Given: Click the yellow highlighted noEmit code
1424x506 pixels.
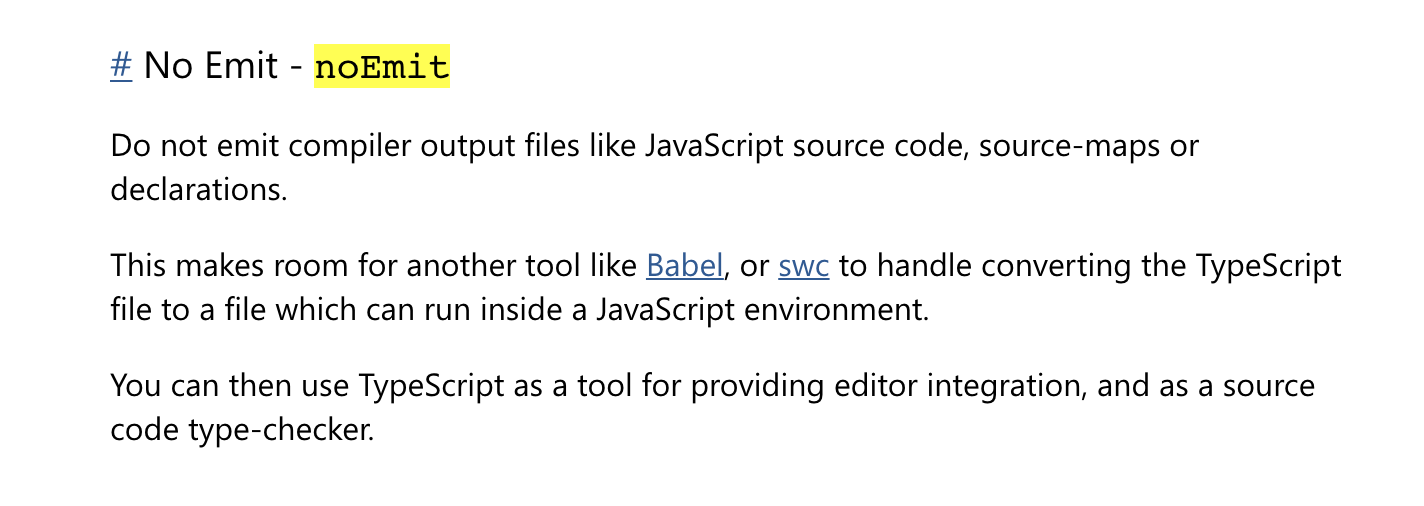Looking at the screenshot, I should [381, 67].
